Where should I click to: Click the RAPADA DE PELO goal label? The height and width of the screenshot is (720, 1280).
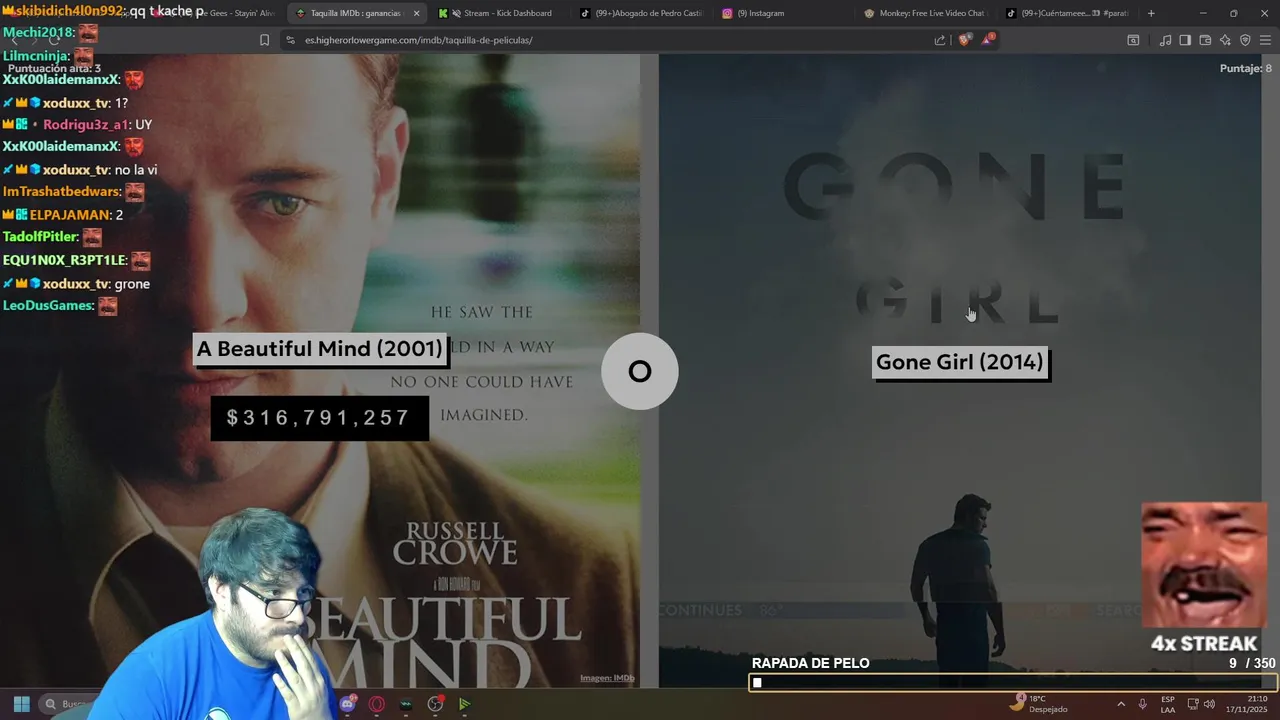[810, 663]
